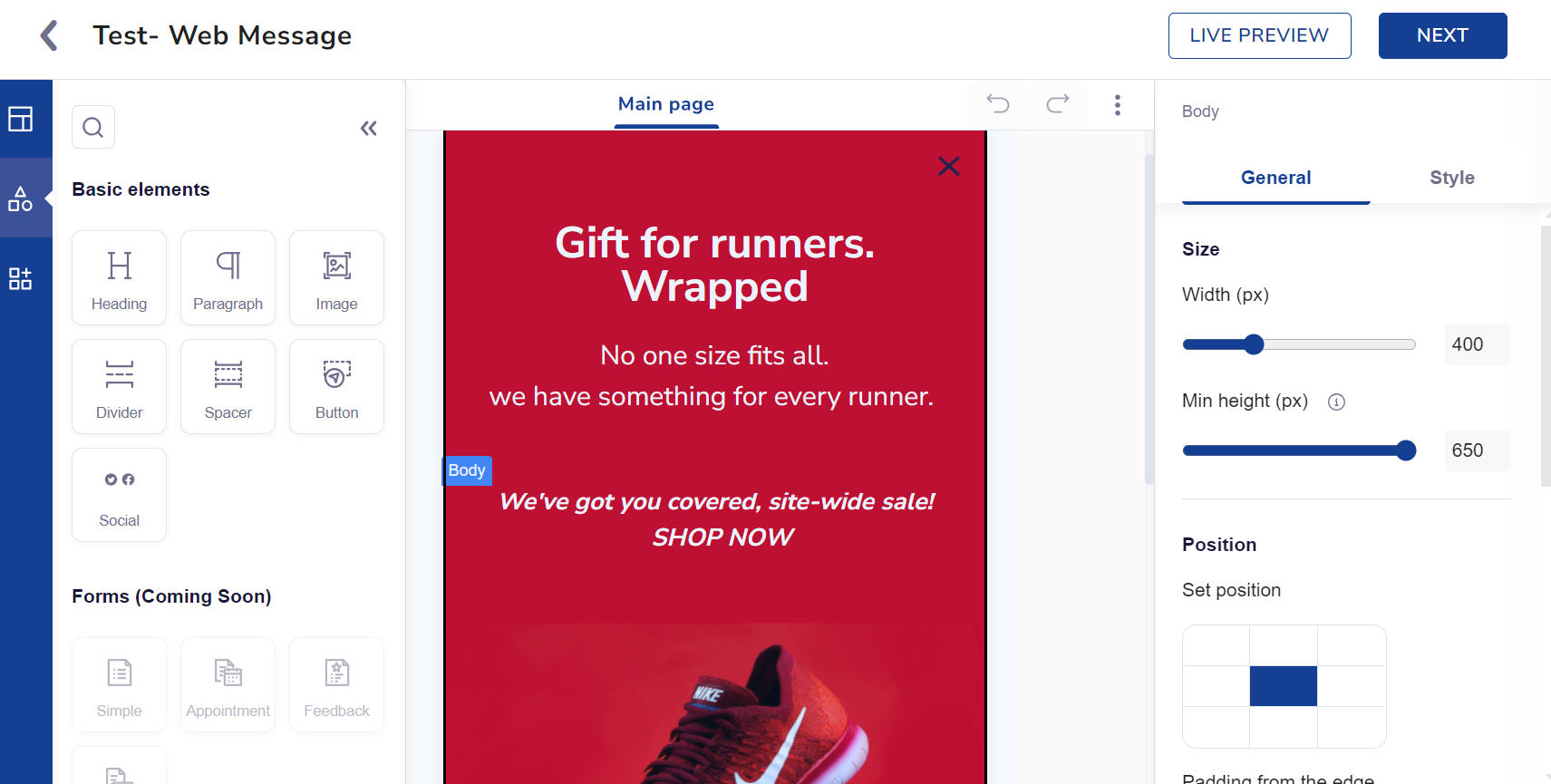Set position to bottom-left cell
This screenshot has width=1551, height=784.
pos(1216,727)
